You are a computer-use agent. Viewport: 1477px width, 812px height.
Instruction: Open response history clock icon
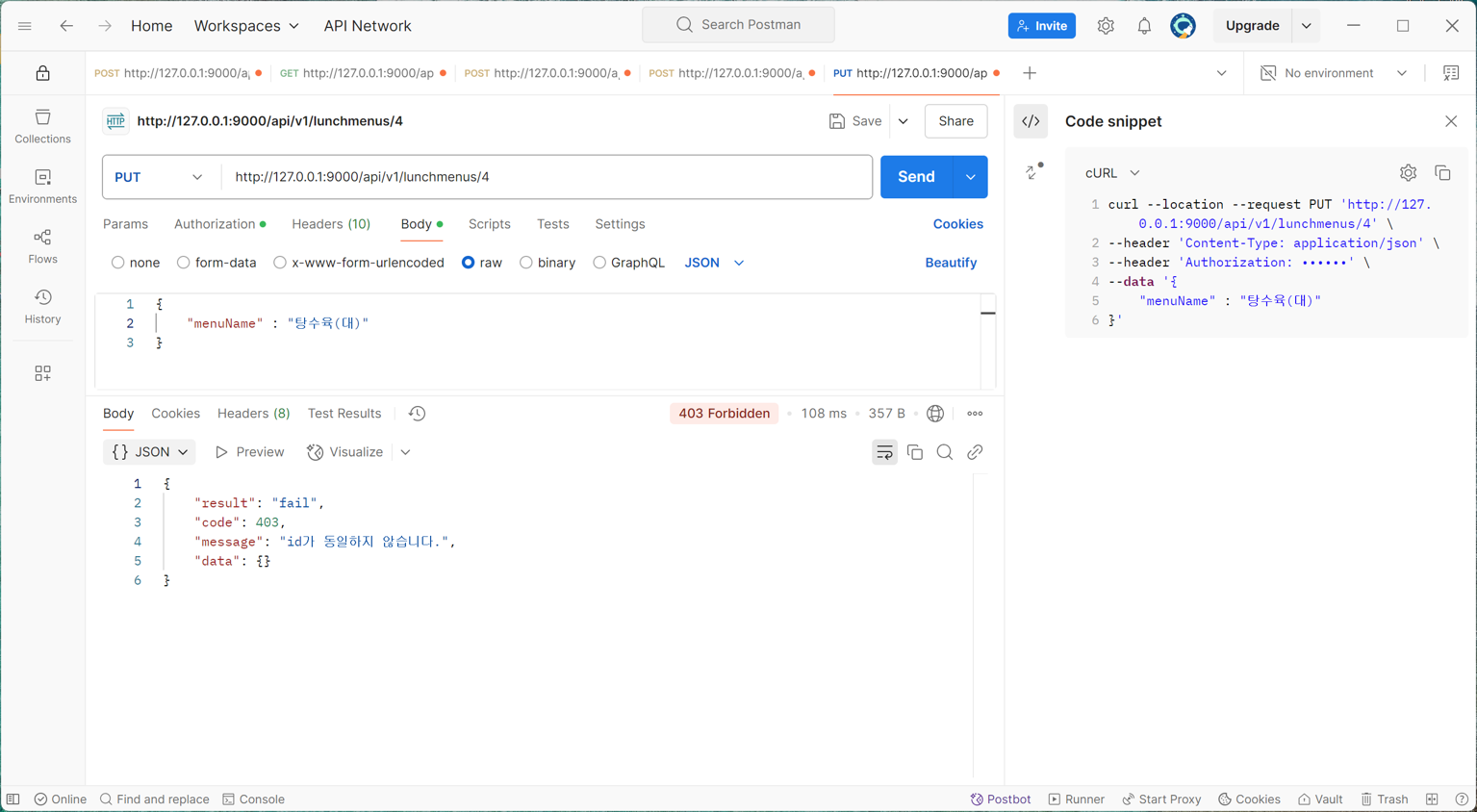coord(417,414)
